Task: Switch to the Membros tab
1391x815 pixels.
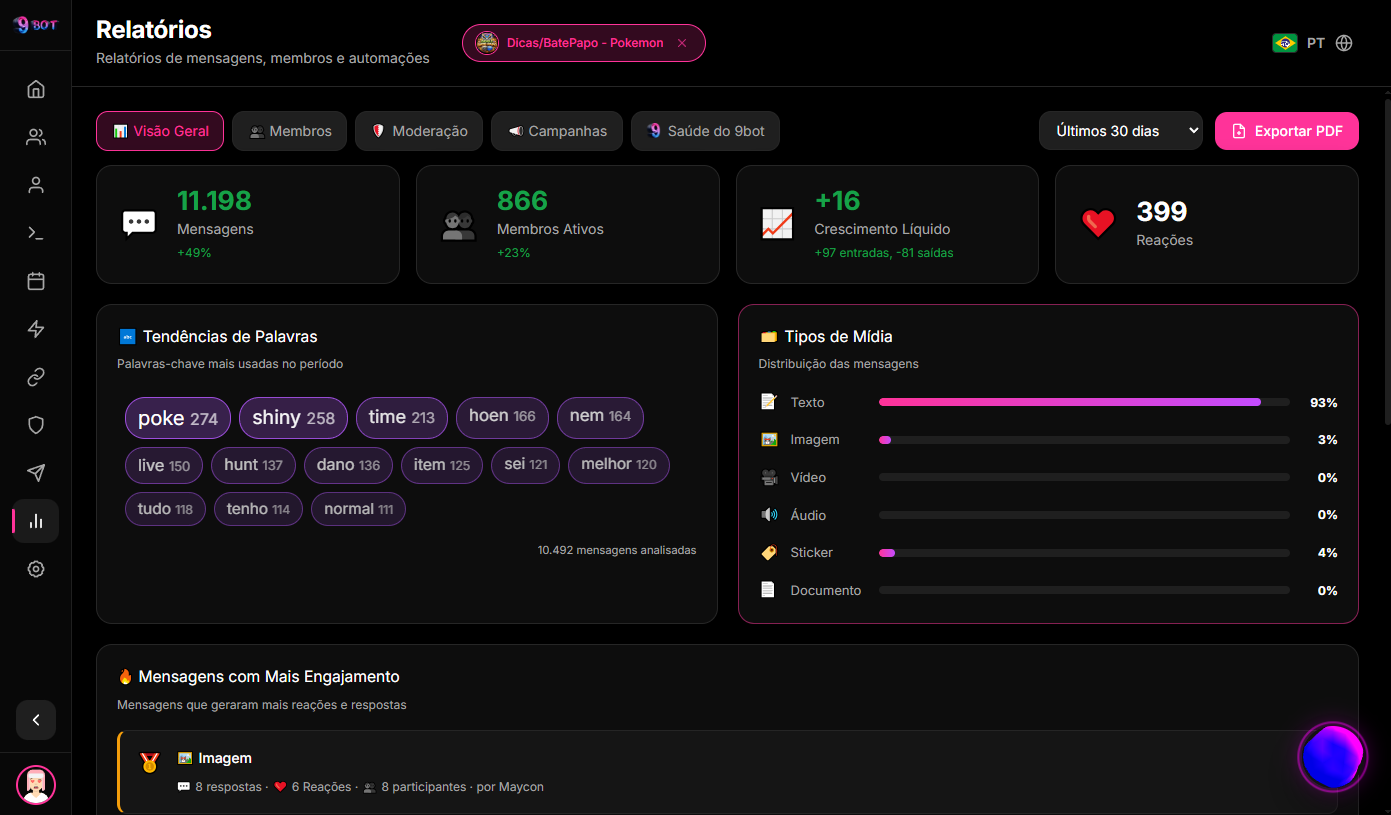Action: (x=290, y=131)
